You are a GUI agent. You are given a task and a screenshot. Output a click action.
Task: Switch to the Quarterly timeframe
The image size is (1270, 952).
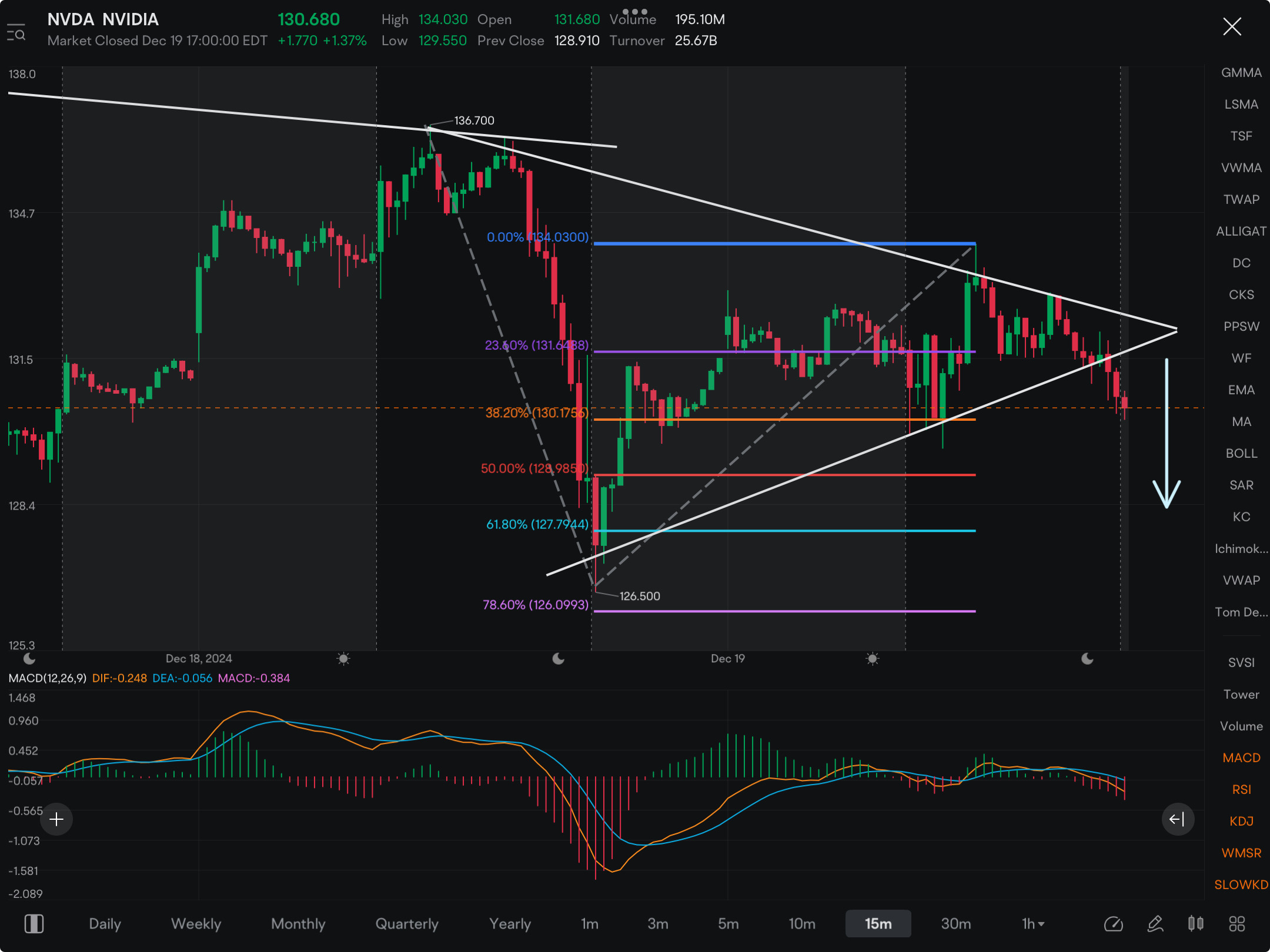(407, 924)
